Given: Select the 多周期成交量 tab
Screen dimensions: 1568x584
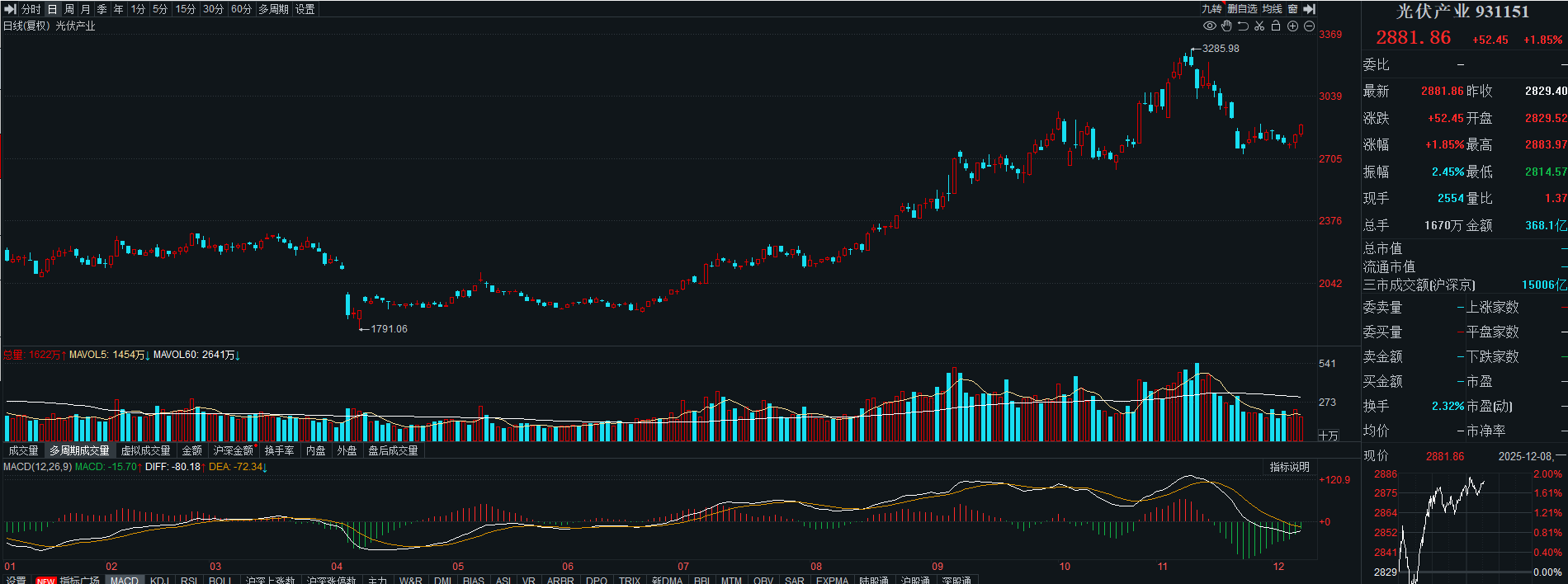Looking at the screenshot, I should coord(79,450).
